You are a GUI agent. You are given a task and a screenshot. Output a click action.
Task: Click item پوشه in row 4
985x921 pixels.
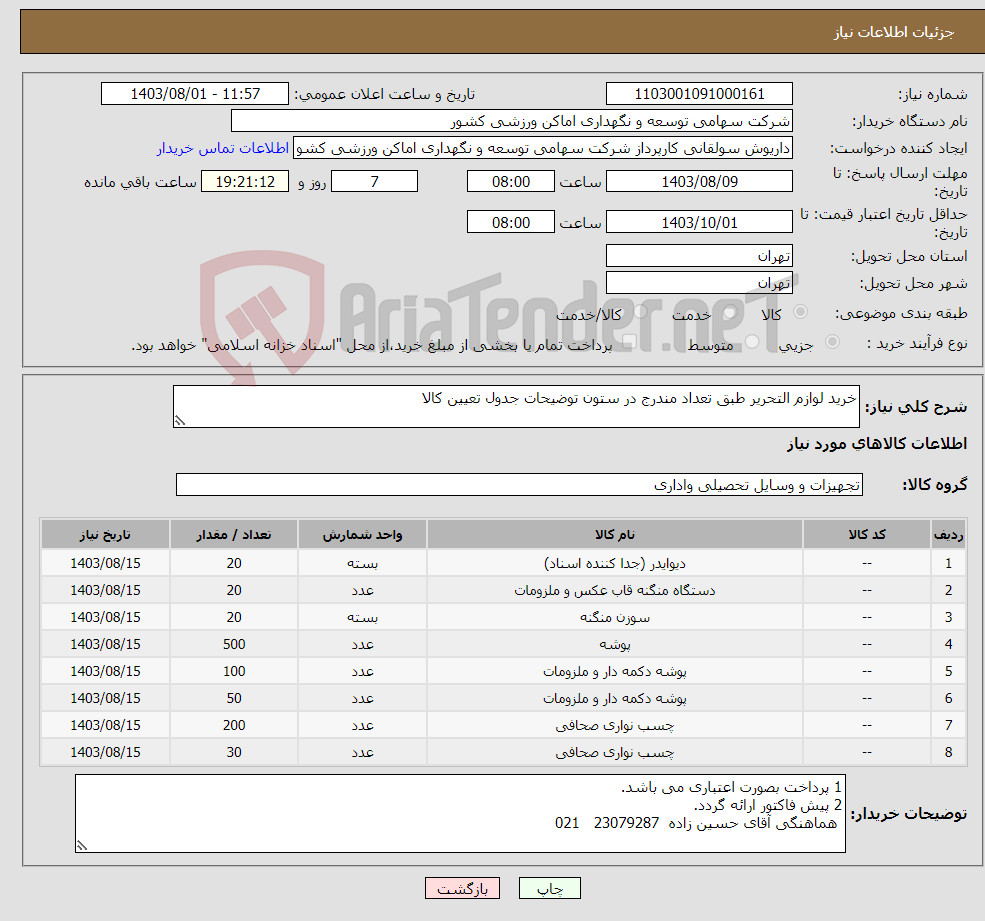point(614,645)
